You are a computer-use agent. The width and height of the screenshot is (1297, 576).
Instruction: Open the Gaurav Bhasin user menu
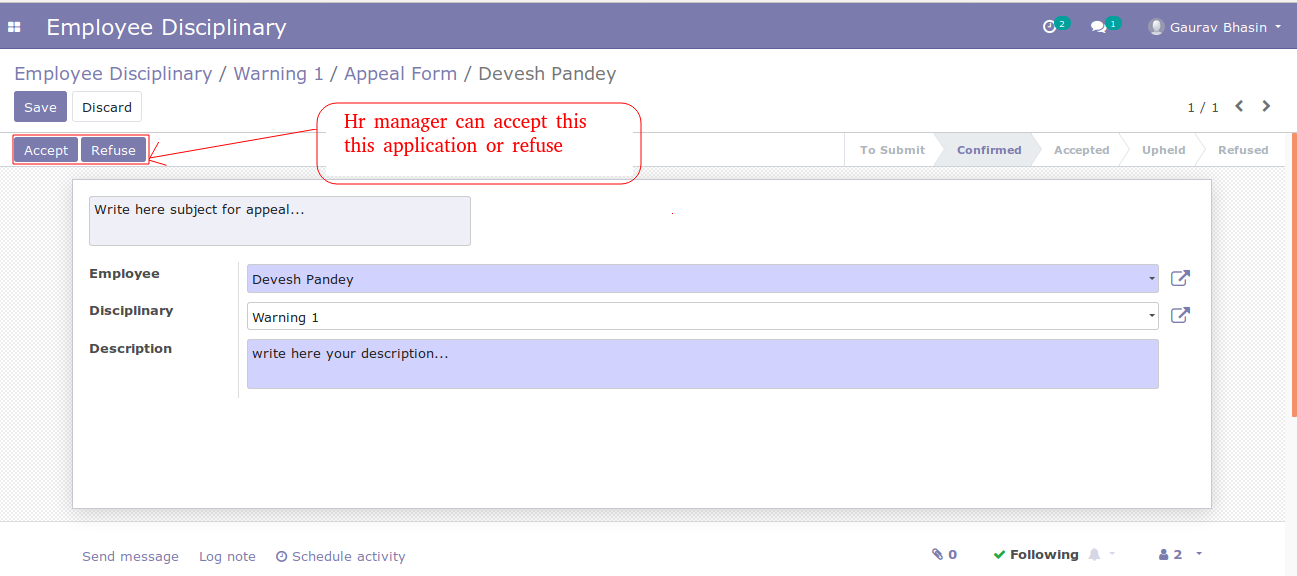point(1215,27)
